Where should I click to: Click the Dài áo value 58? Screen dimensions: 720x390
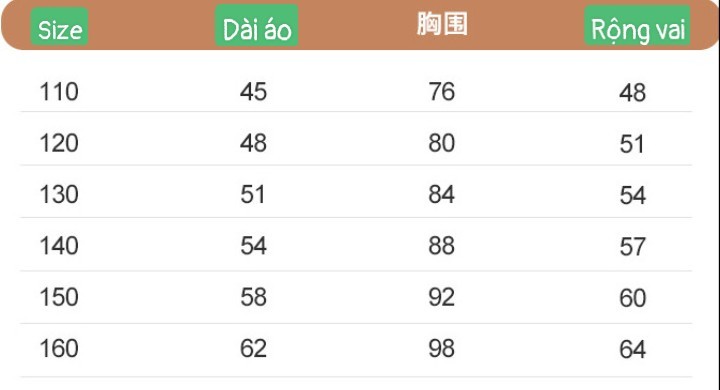pos(253,297)
